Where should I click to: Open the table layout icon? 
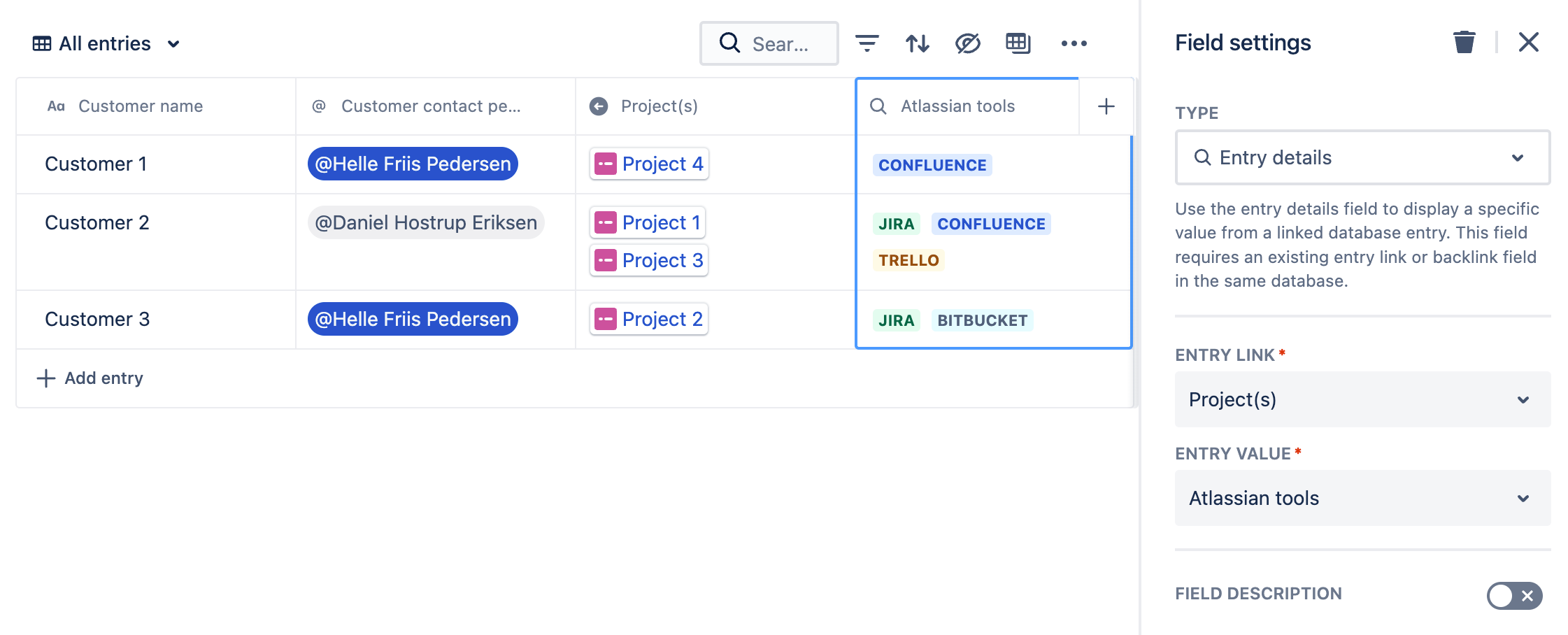(x=1018, y=43)
